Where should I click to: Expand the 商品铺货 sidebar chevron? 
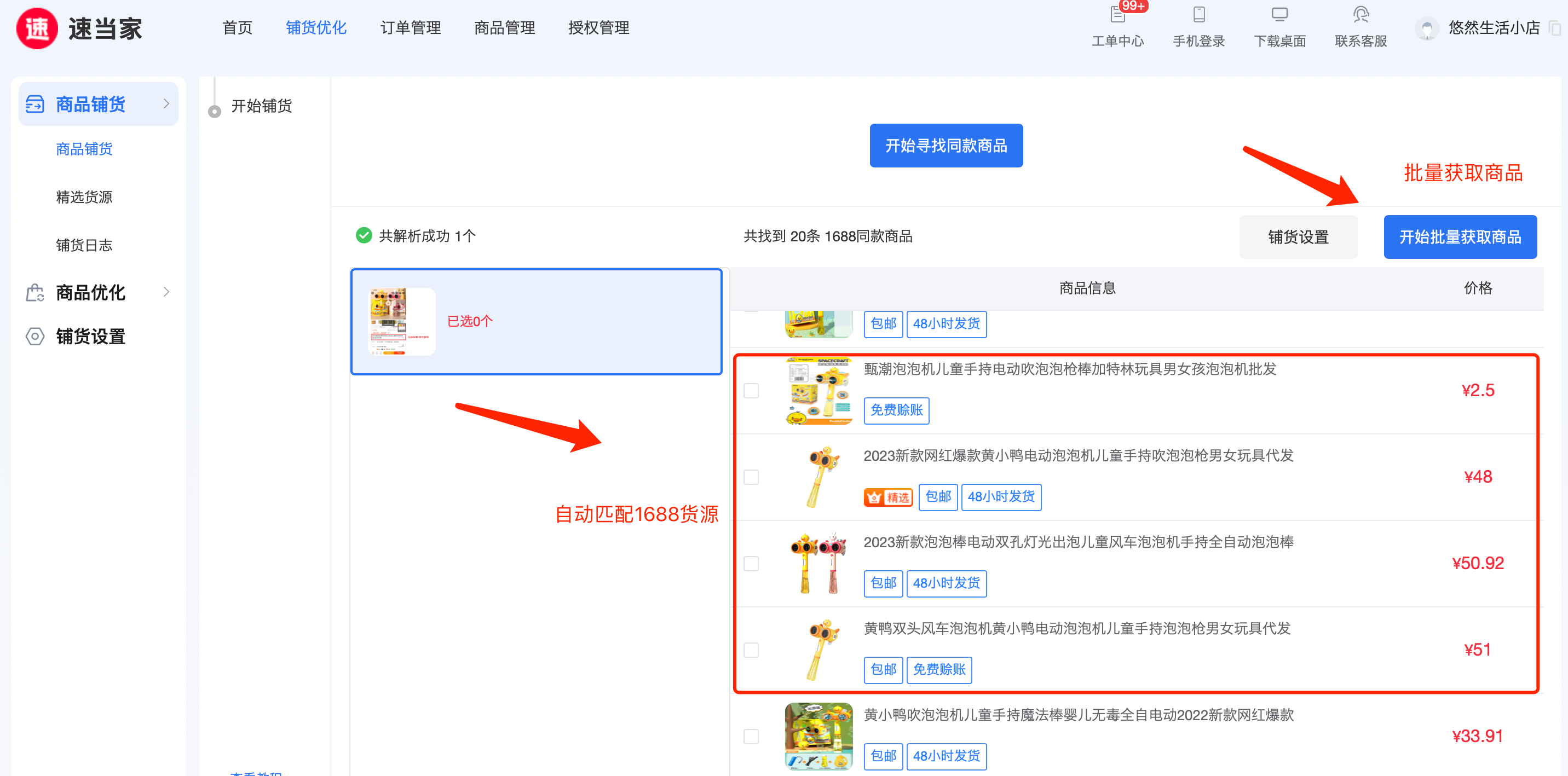pos(166,104)
